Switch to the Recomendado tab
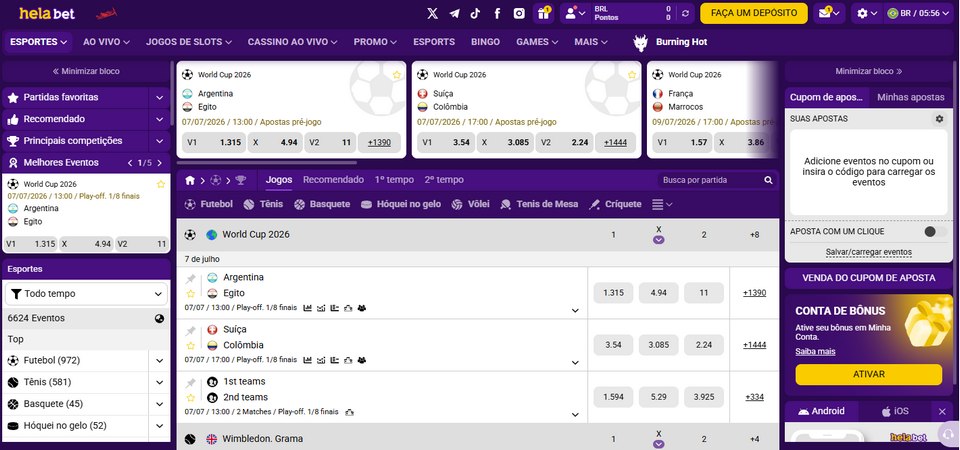This screenshot has height=450, width=960. click(333, 180)
